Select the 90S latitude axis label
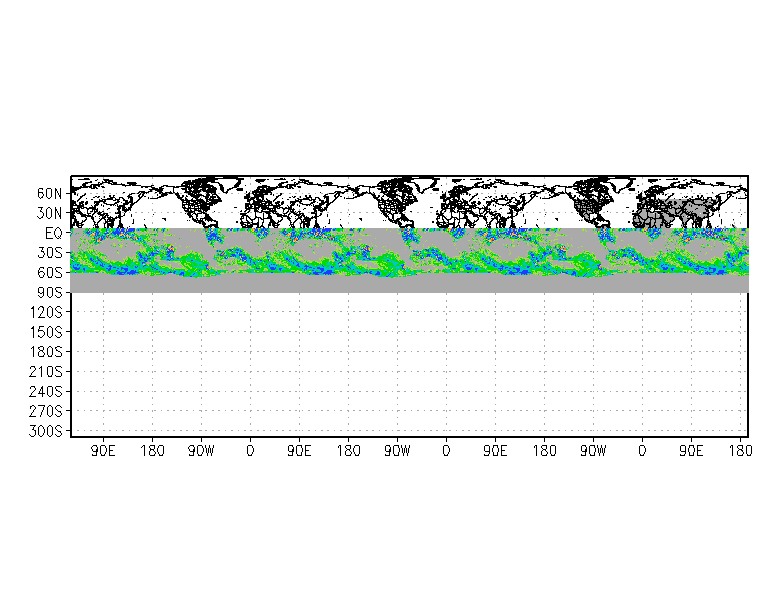Screen dimensions: 784x612 pos(49,292)
